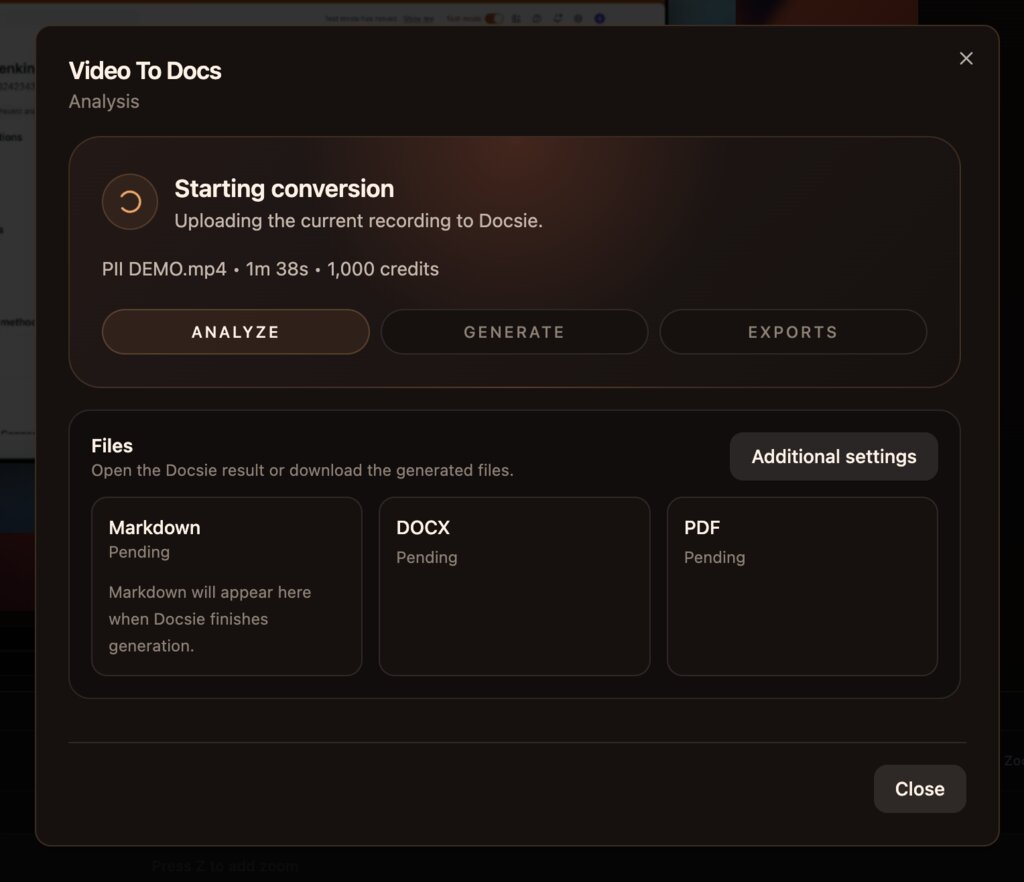Select the DOCX file card
The image size is (1024, 882).
[515, 586]
